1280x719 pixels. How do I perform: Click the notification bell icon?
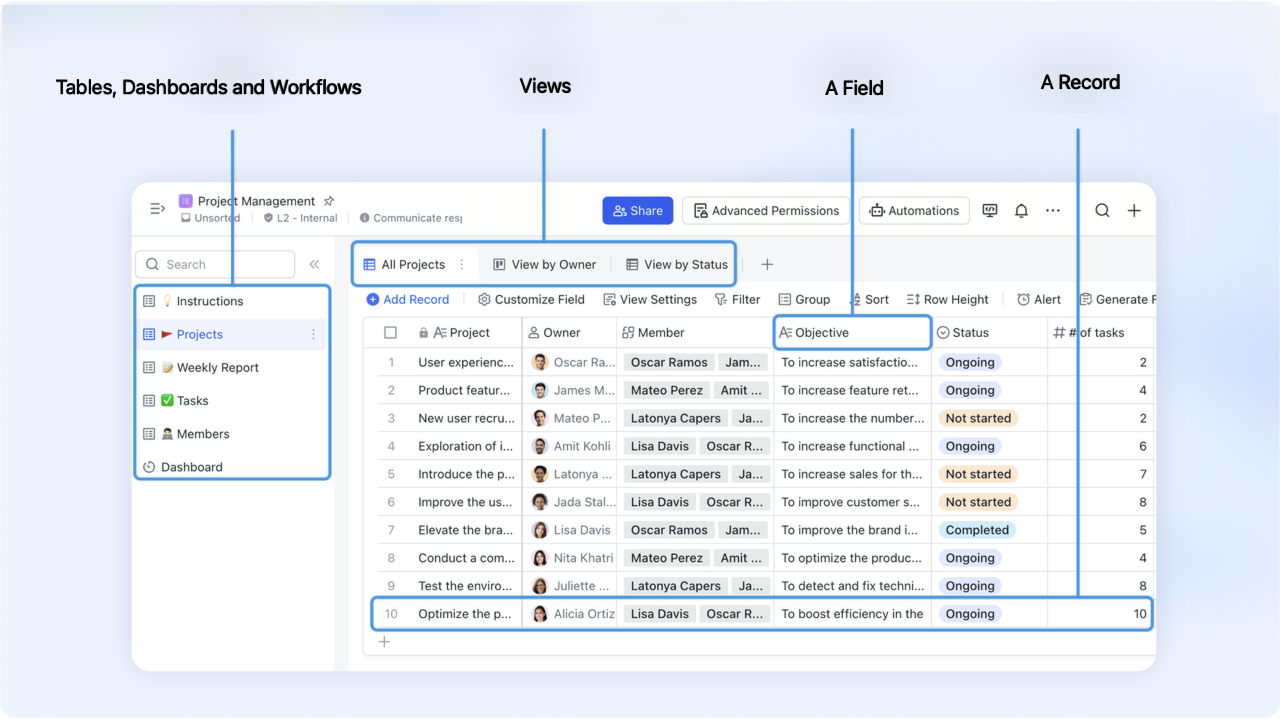pos(1021,211)
